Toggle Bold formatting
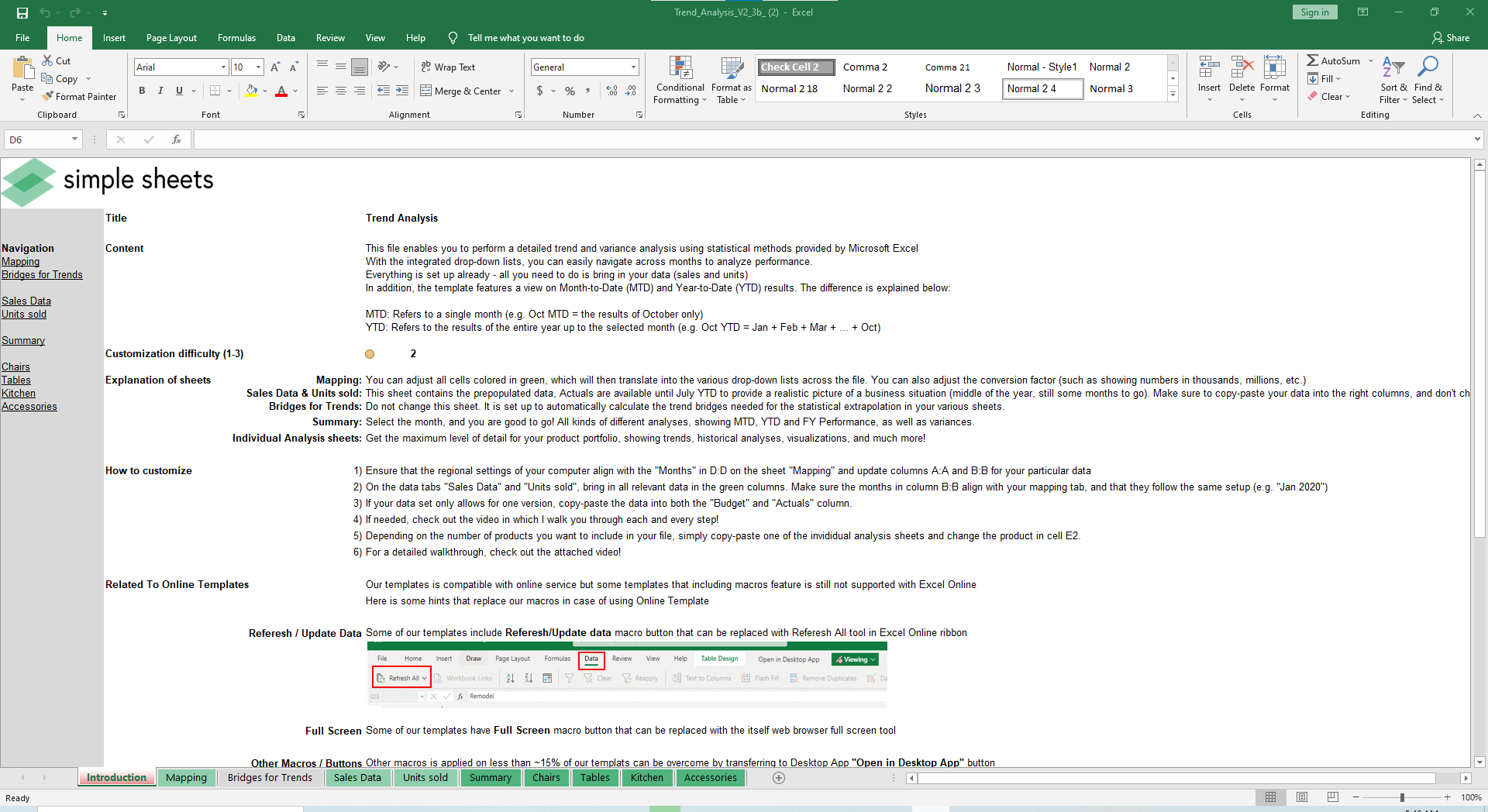Viewport: 1488px width, 812px height. tap(142, 91)
